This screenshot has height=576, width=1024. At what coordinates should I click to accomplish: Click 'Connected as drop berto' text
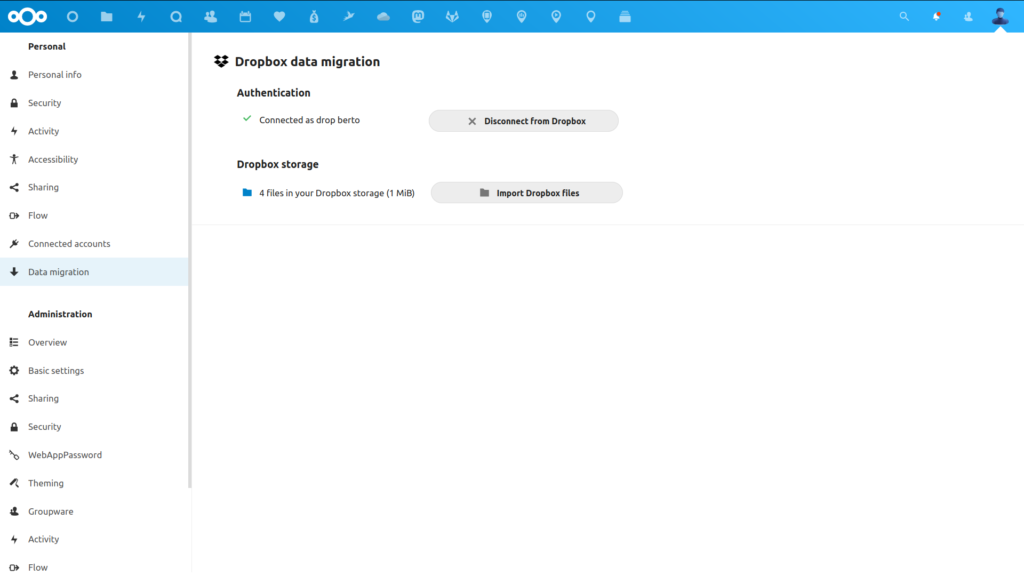[310, 120]
